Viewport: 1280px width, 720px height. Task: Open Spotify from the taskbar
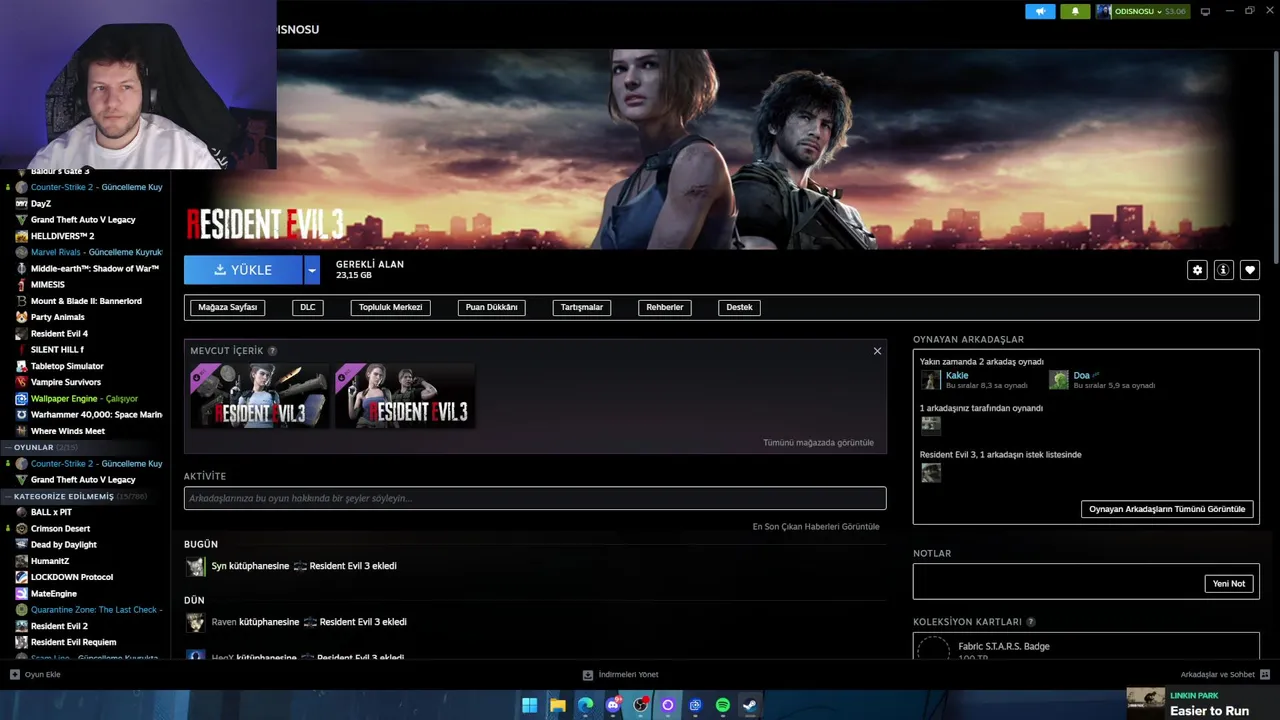click(722, 705)
